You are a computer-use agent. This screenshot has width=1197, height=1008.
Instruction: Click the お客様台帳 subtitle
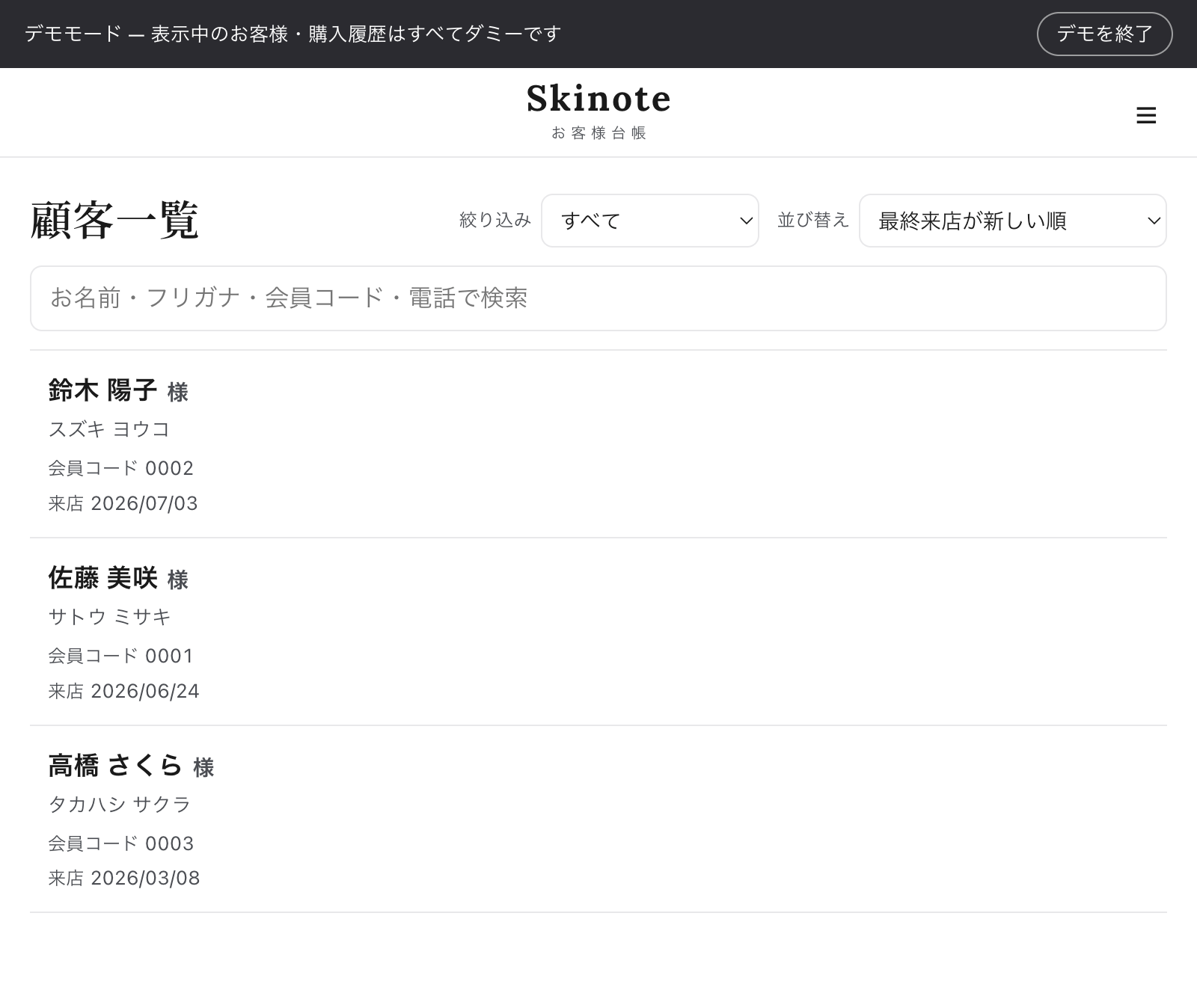[598, 133]
